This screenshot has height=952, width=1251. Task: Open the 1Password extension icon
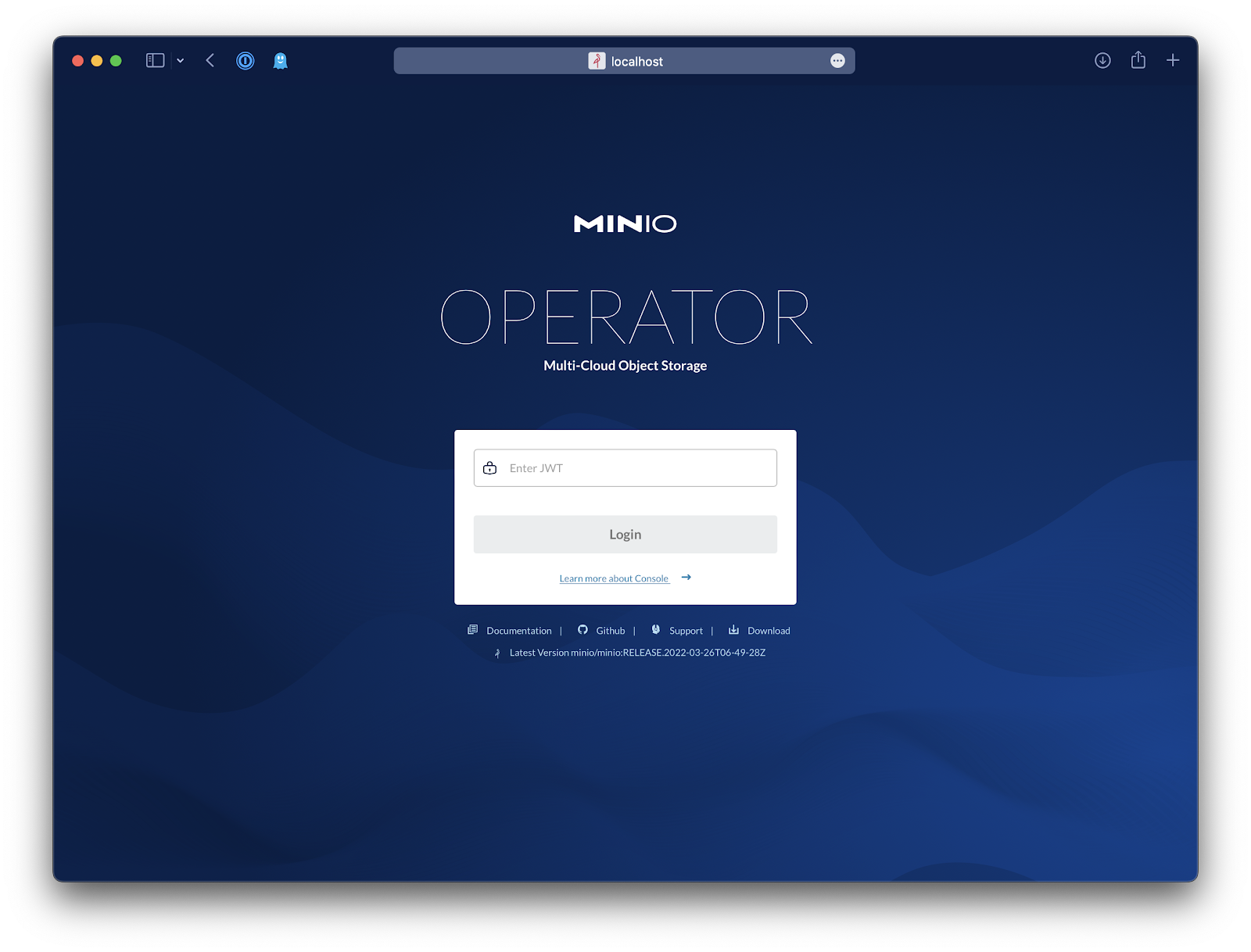(246, 61)
